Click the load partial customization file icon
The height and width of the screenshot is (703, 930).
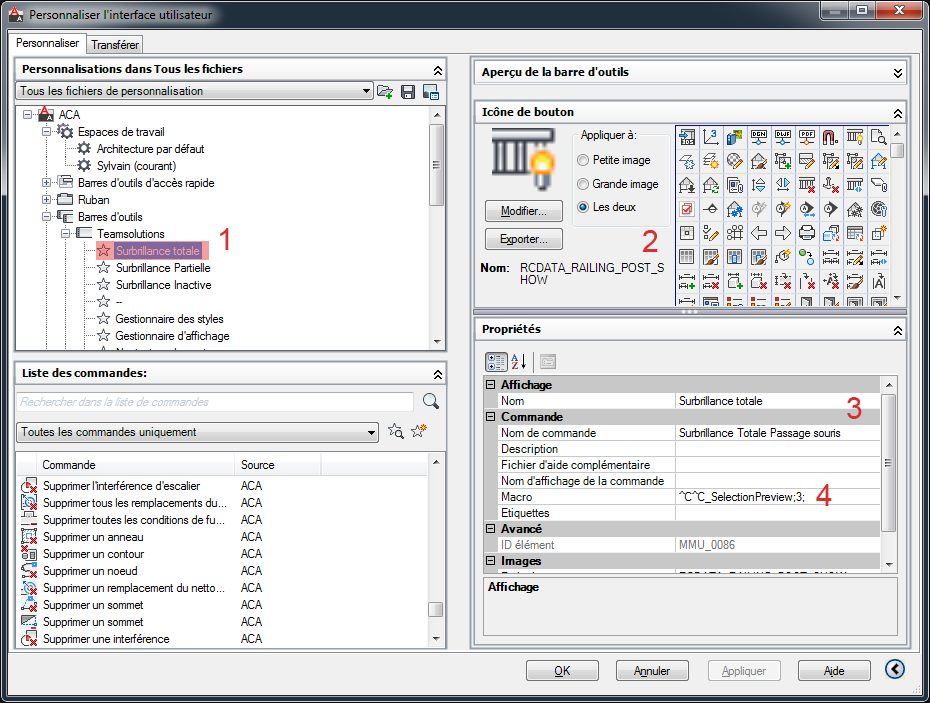(x=385, y=92)
